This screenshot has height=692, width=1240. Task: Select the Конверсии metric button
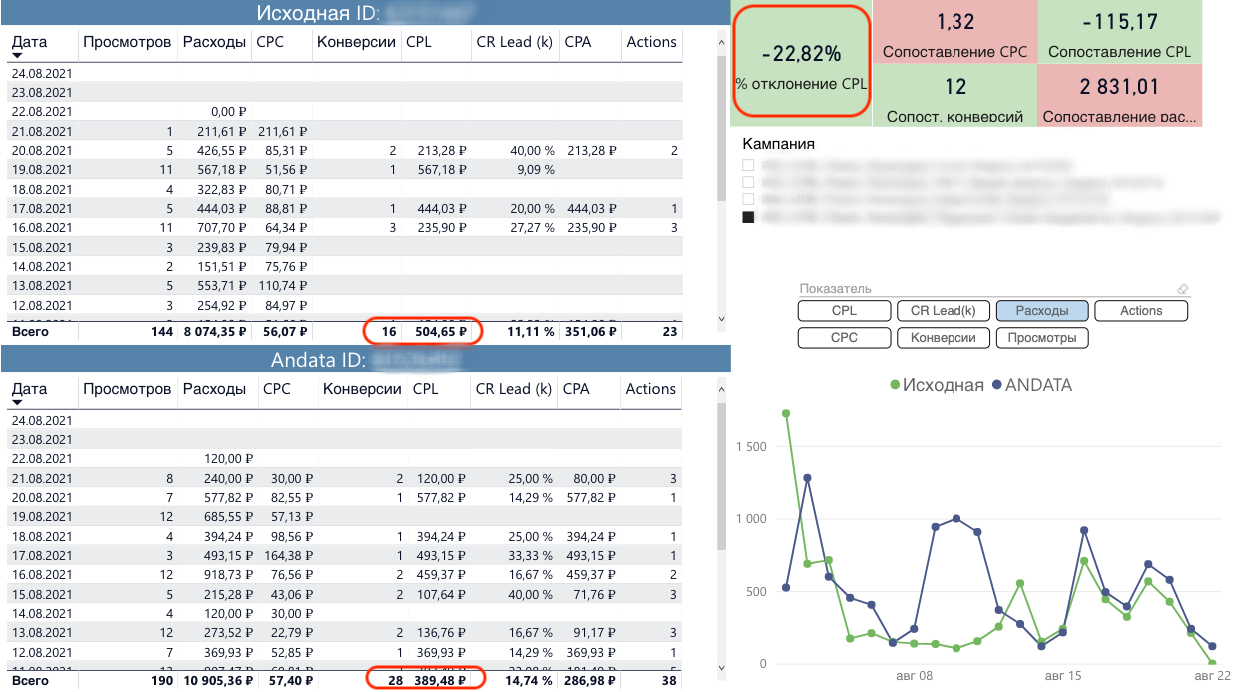tap(942, 338)
